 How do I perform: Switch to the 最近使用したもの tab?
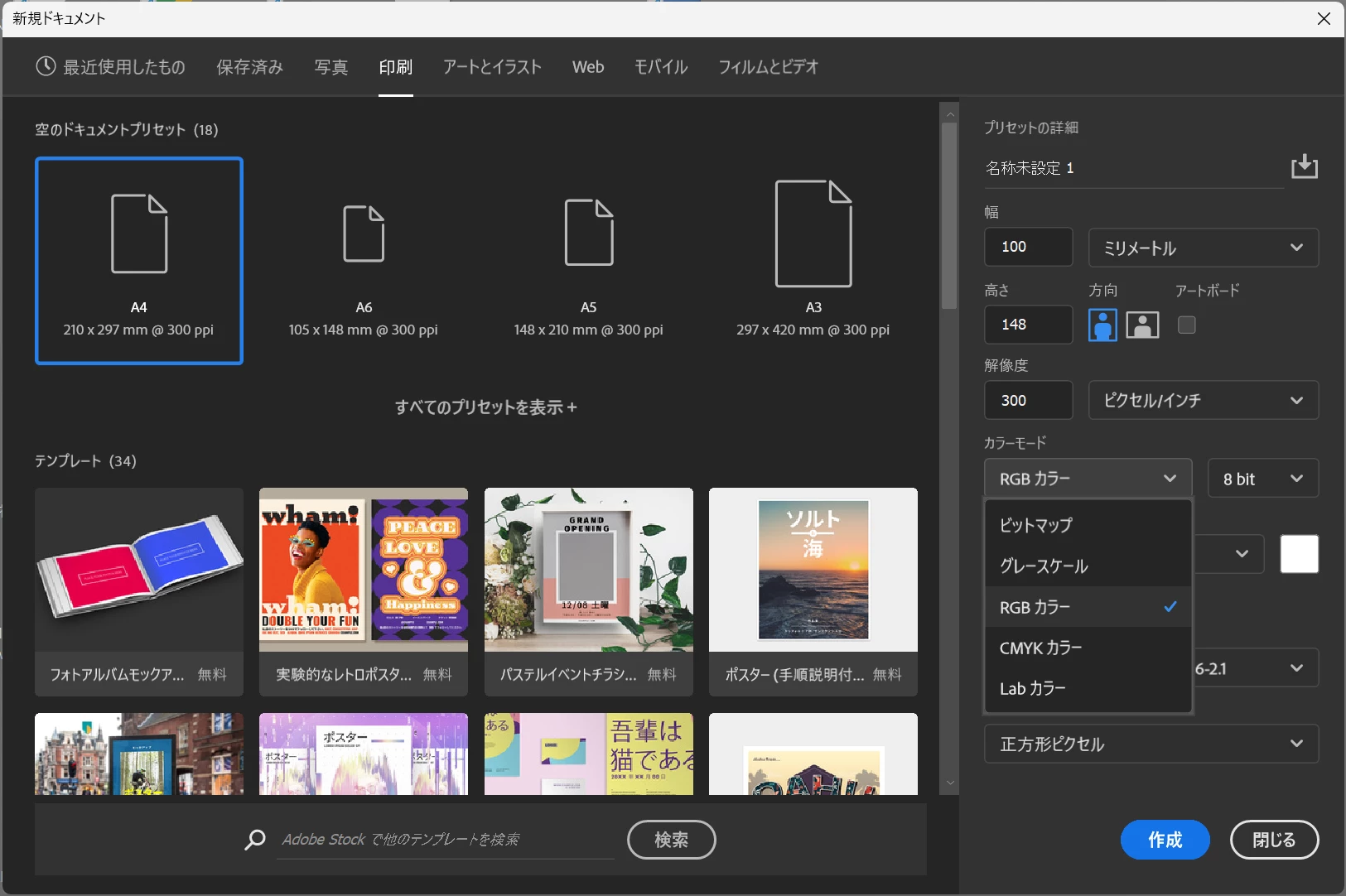click(x=111, y=67)
